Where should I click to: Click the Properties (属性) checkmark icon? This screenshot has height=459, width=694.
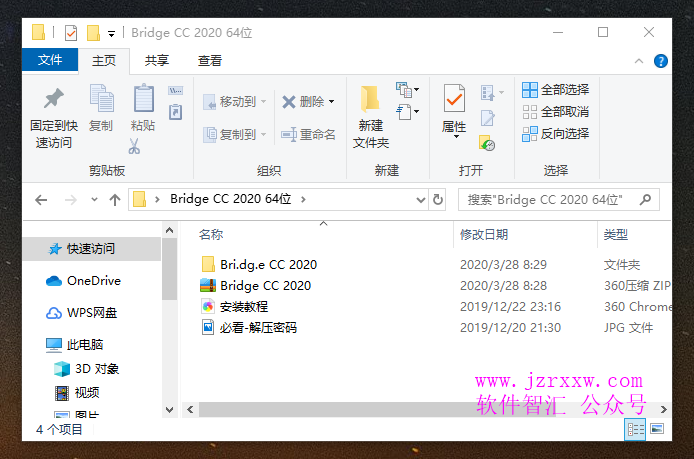pos(454,98)
